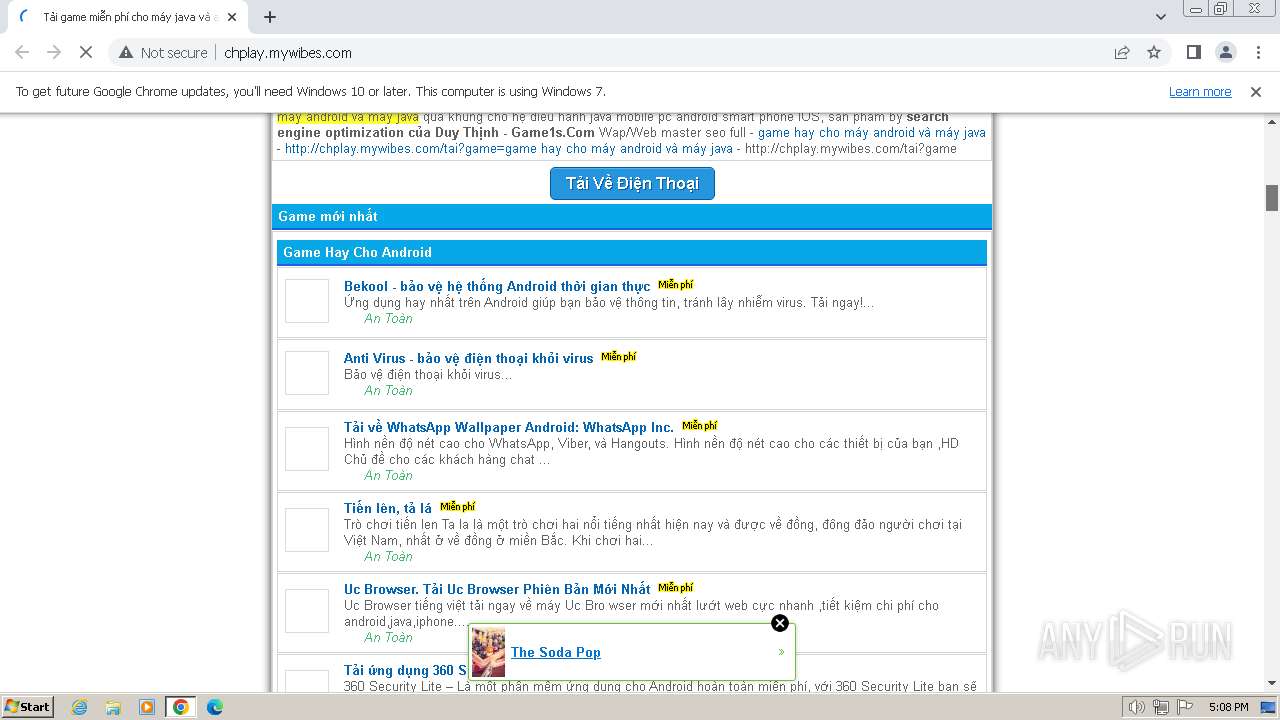The width and height of the screenshot is (1280, 720).
Task: Open the Bekool Android protection link
Action: tap(497, 286)
